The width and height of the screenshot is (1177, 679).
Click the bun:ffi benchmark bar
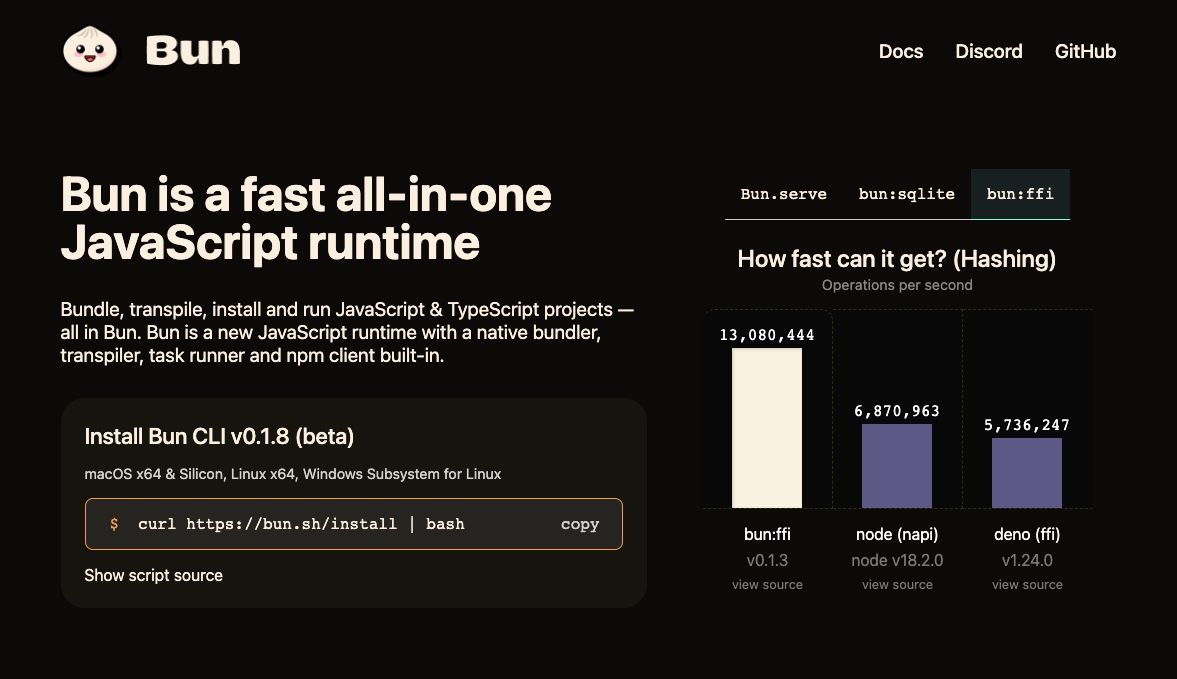click(x=766, y=428)
